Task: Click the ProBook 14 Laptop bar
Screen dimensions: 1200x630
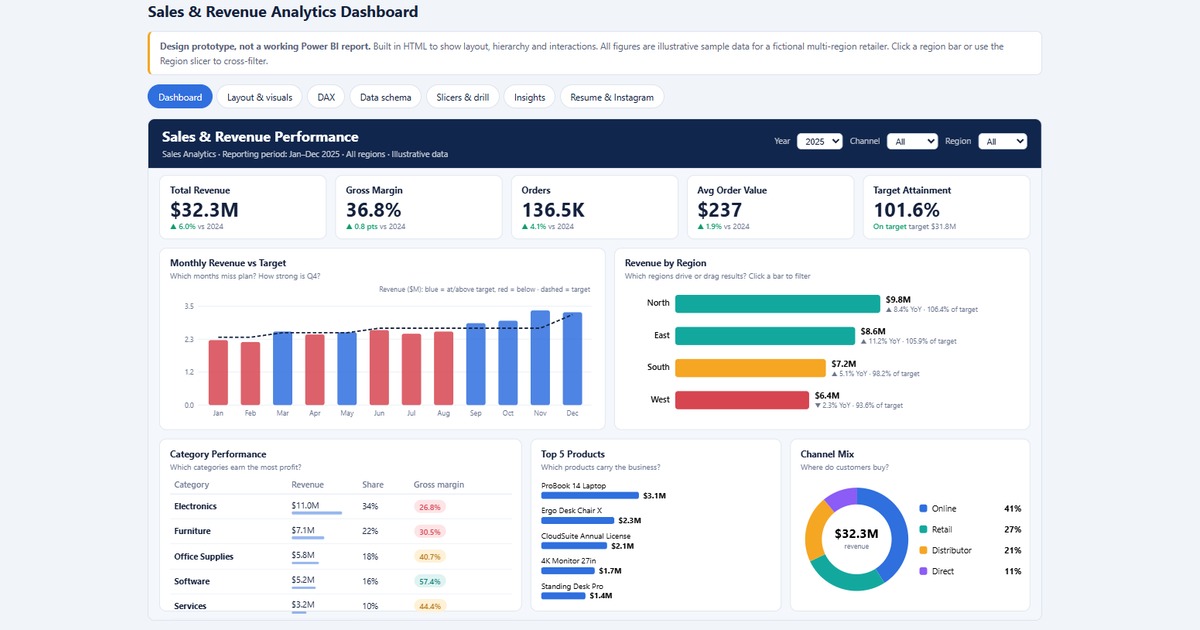Action: (590, 495)
